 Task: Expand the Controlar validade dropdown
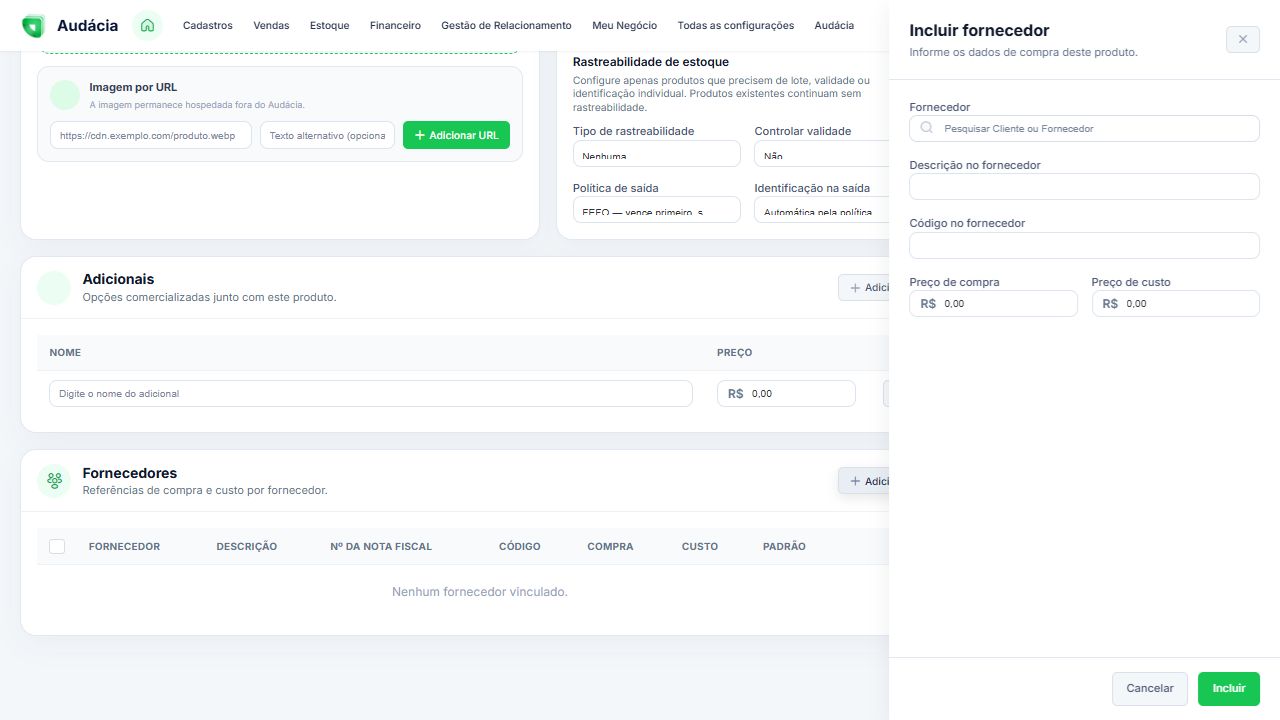pos(821,153)
